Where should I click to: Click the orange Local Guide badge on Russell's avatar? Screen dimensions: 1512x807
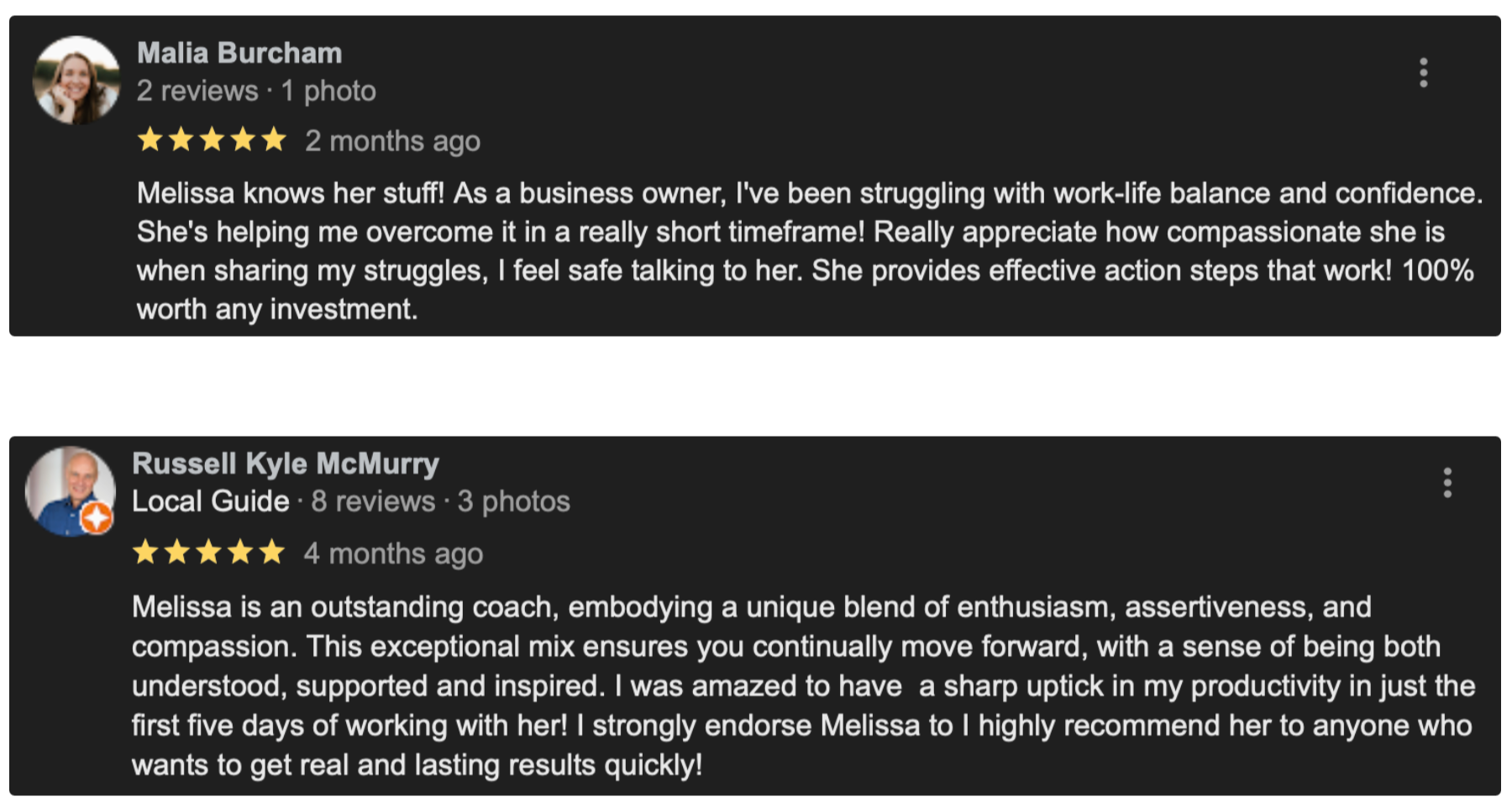click(97, 518)
